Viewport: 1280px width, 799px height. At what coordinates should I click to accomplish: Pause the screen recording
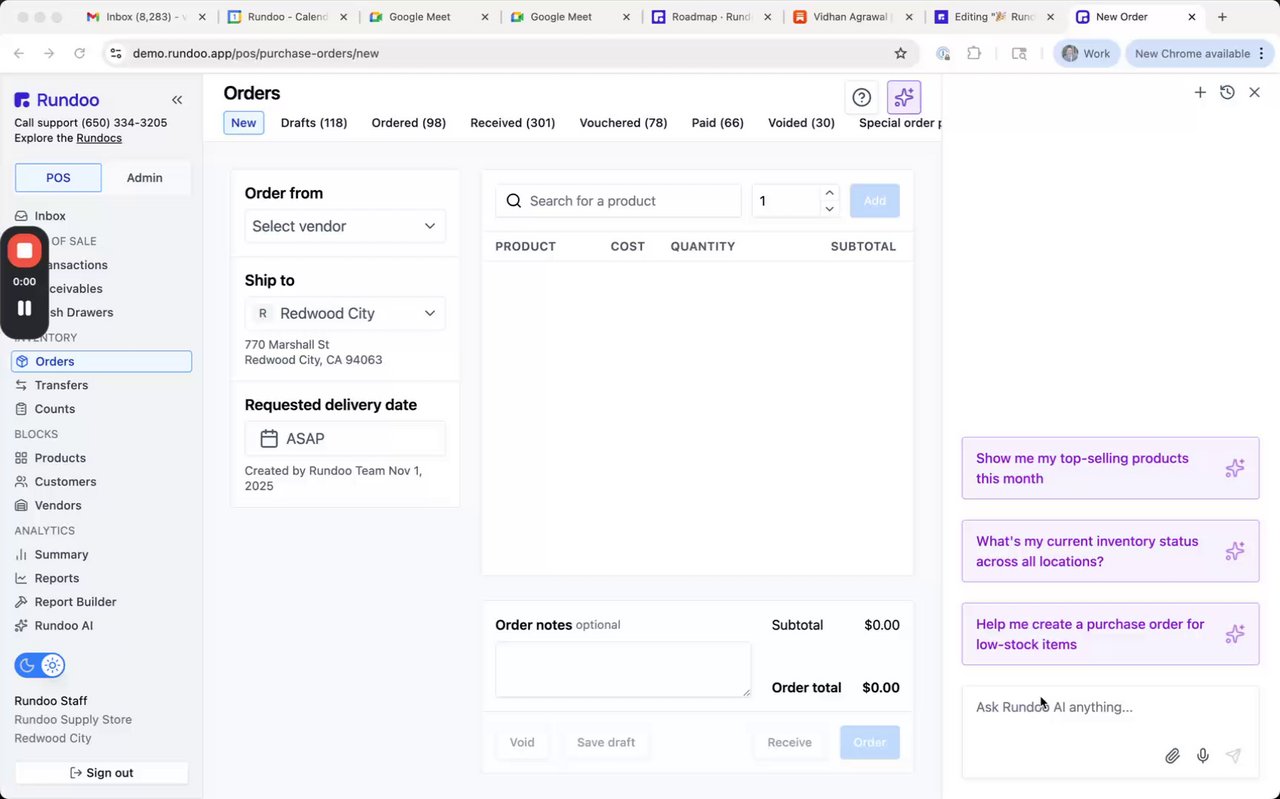pos(25,308)
